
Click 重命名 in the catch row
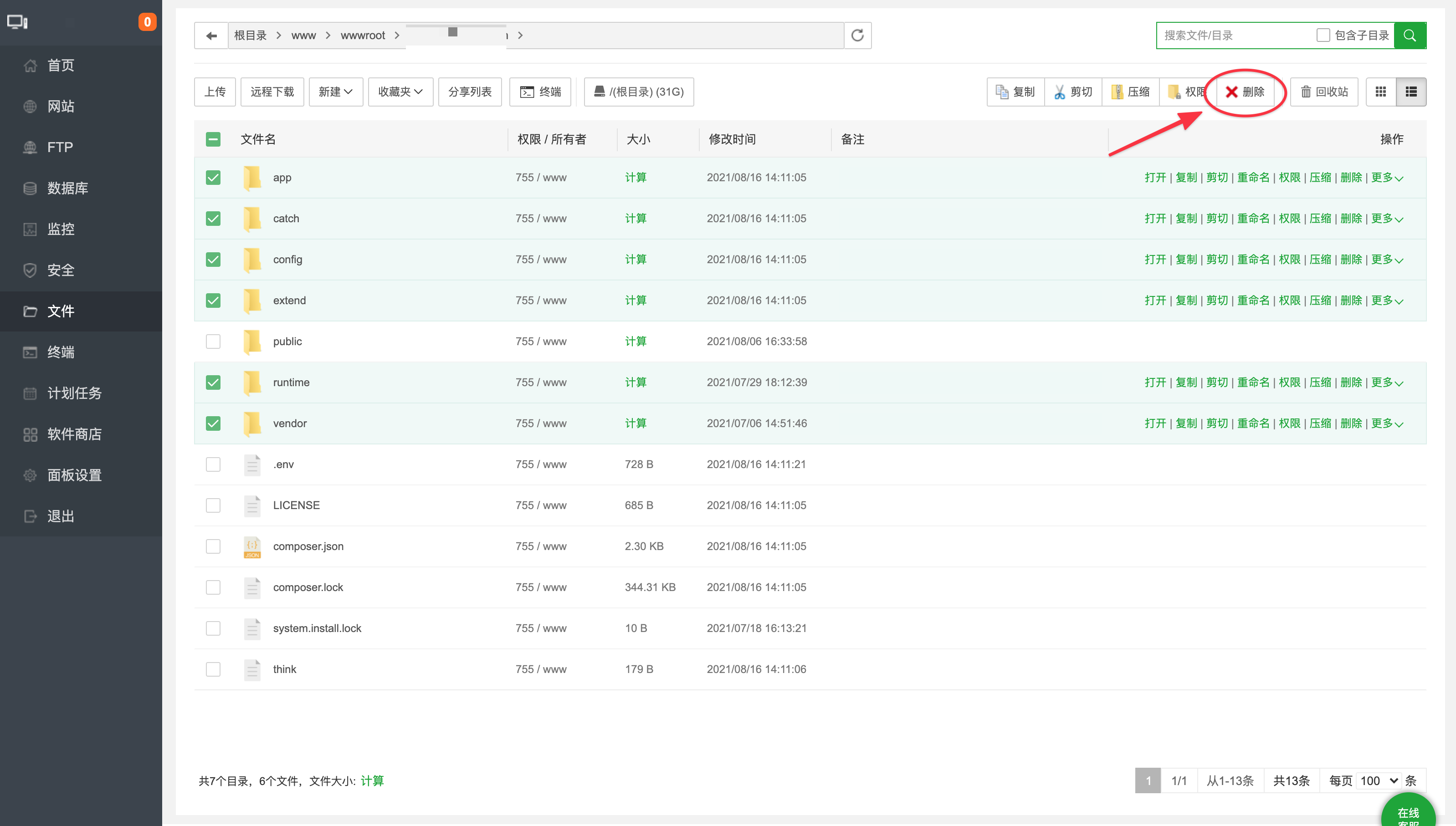(1253, 219)
